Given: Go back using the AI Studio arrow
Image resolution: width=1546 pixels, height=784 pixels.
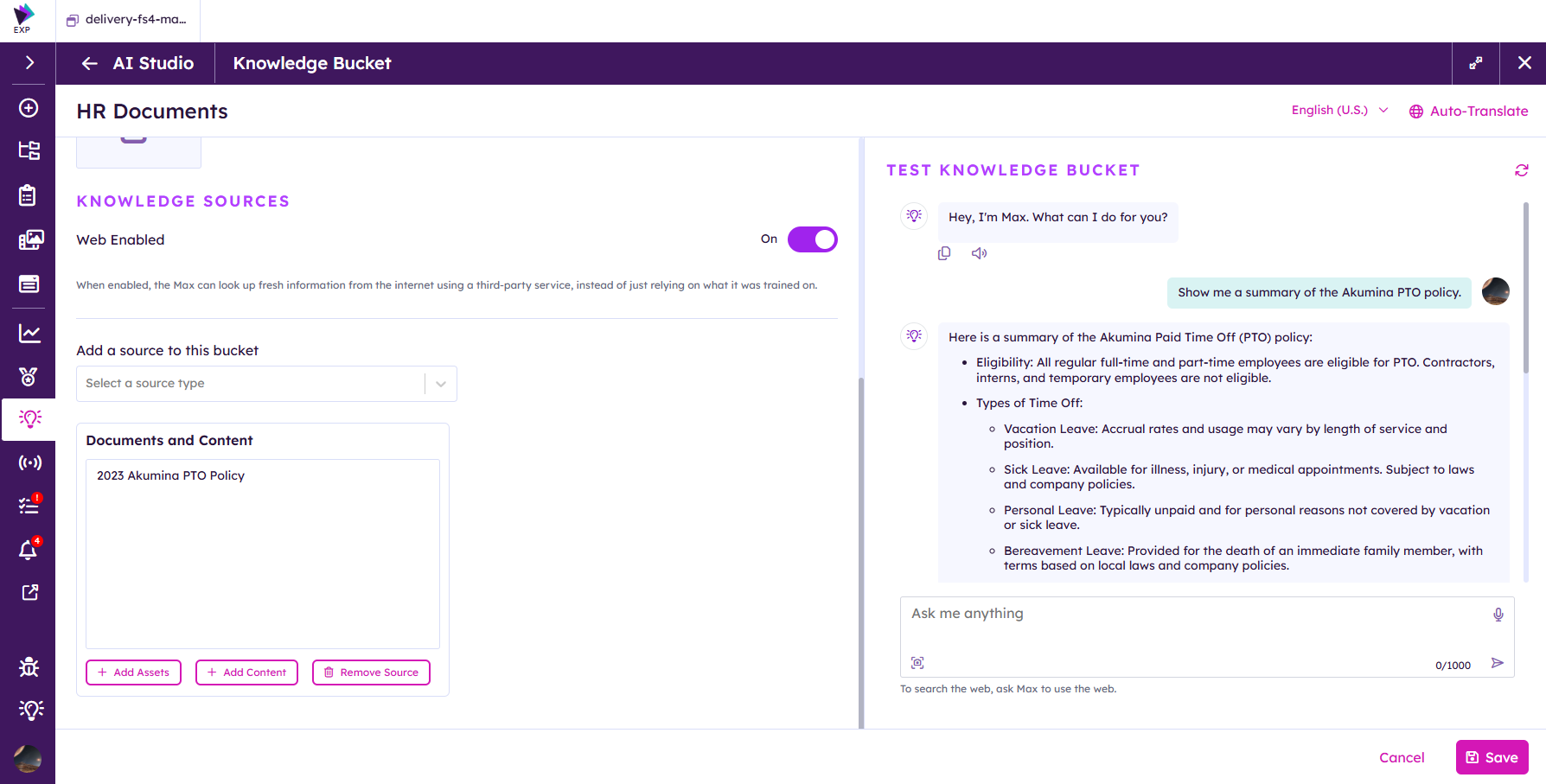Looking at the screenshot, I should tap(89, 63).
